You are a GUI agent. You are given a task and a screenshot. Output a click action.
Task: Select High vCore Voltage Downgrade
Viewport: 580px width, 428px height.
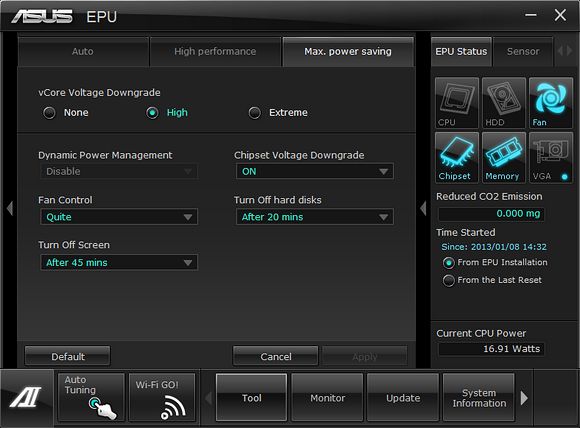[152, 112]
